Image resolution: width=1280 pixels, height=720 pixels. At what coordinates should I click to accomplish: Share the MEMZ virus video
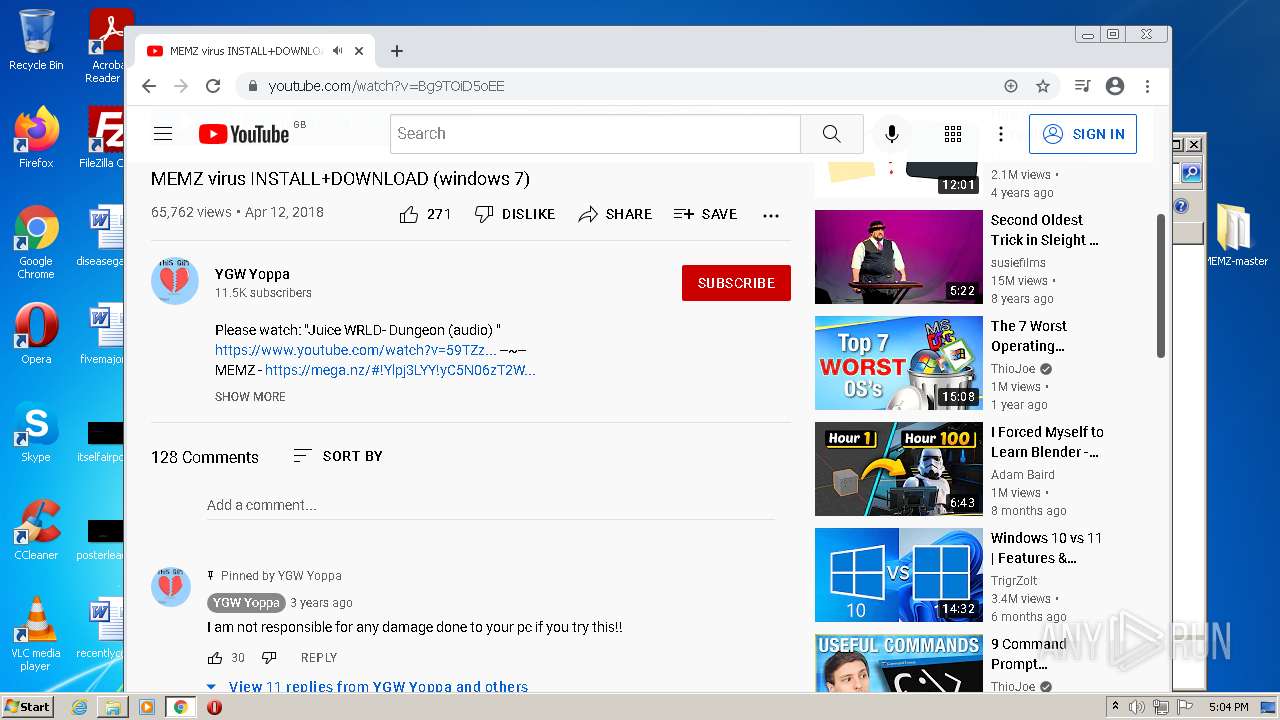point(615,214)
